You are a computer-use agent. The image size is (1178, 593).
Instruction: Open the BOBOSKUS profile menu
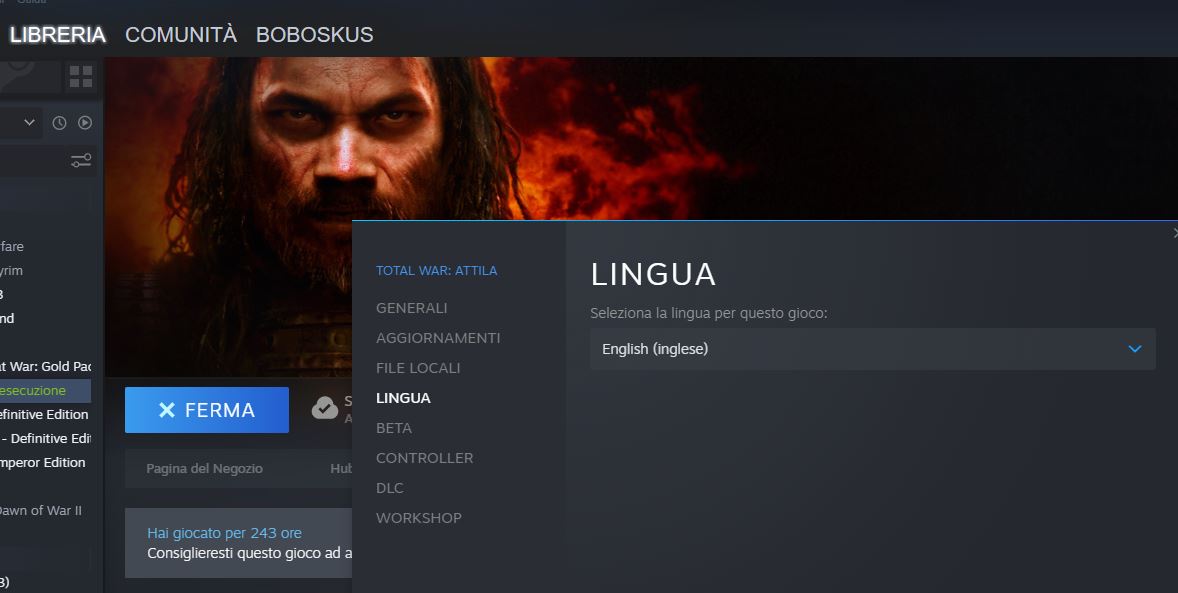tap(315, 35)
